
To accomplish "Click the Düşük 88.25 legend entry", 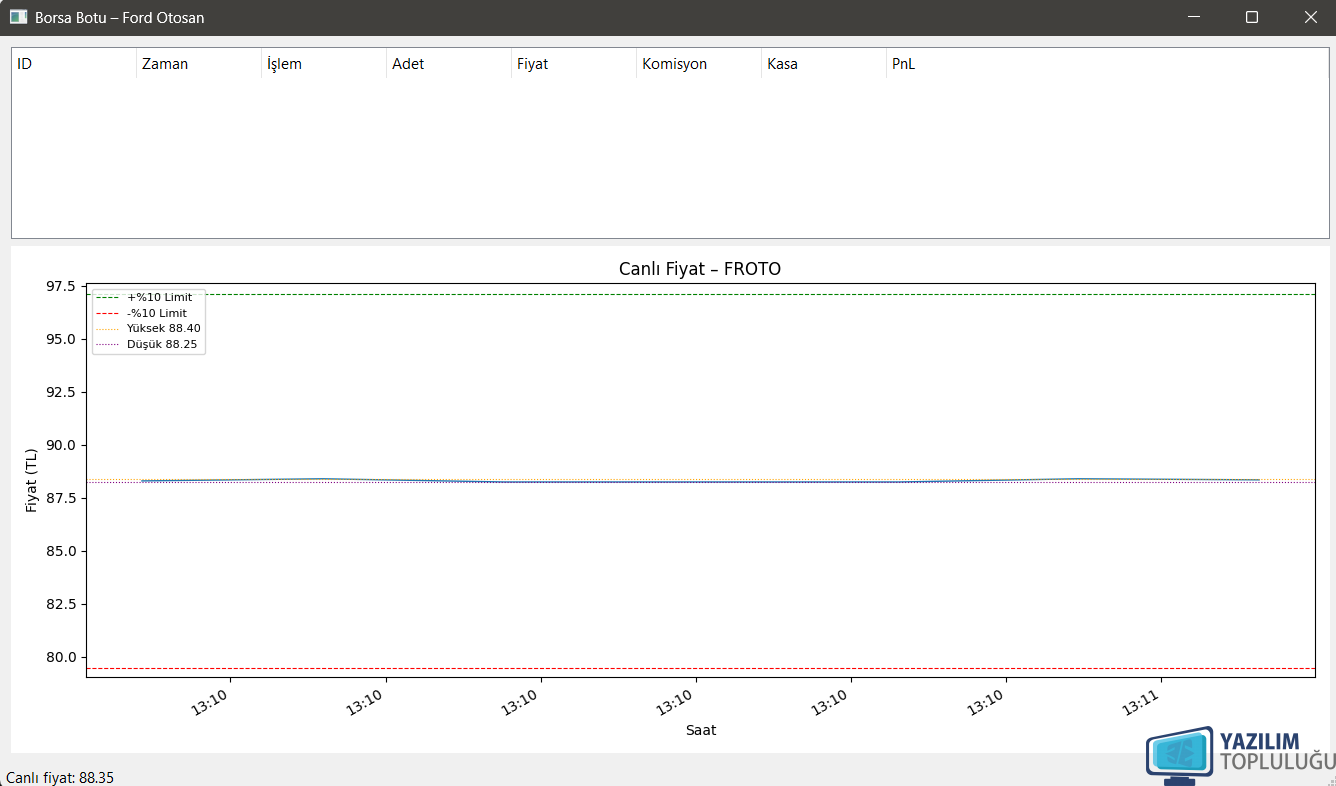I will [147, 344].
